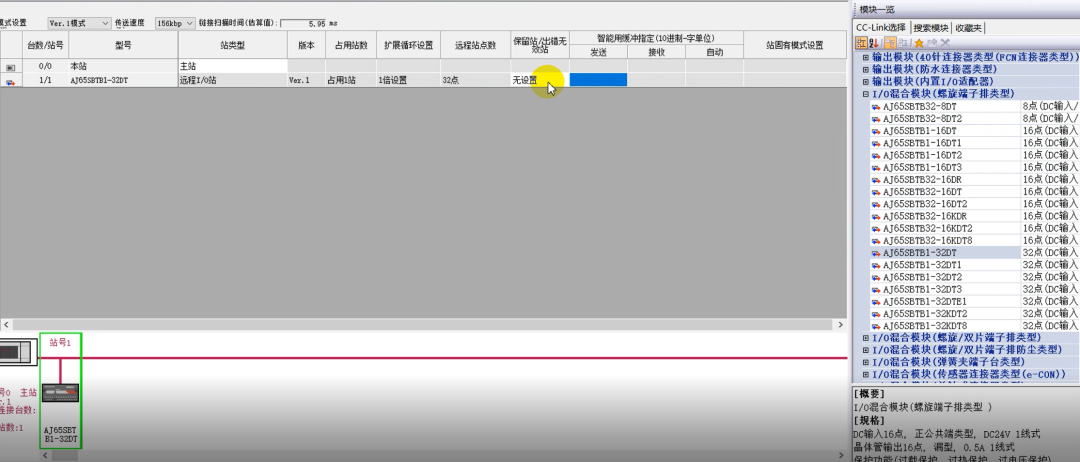Click the 无设置 reserved station cell
This screenshot has height=462, width=1080.
click(540, 80)
